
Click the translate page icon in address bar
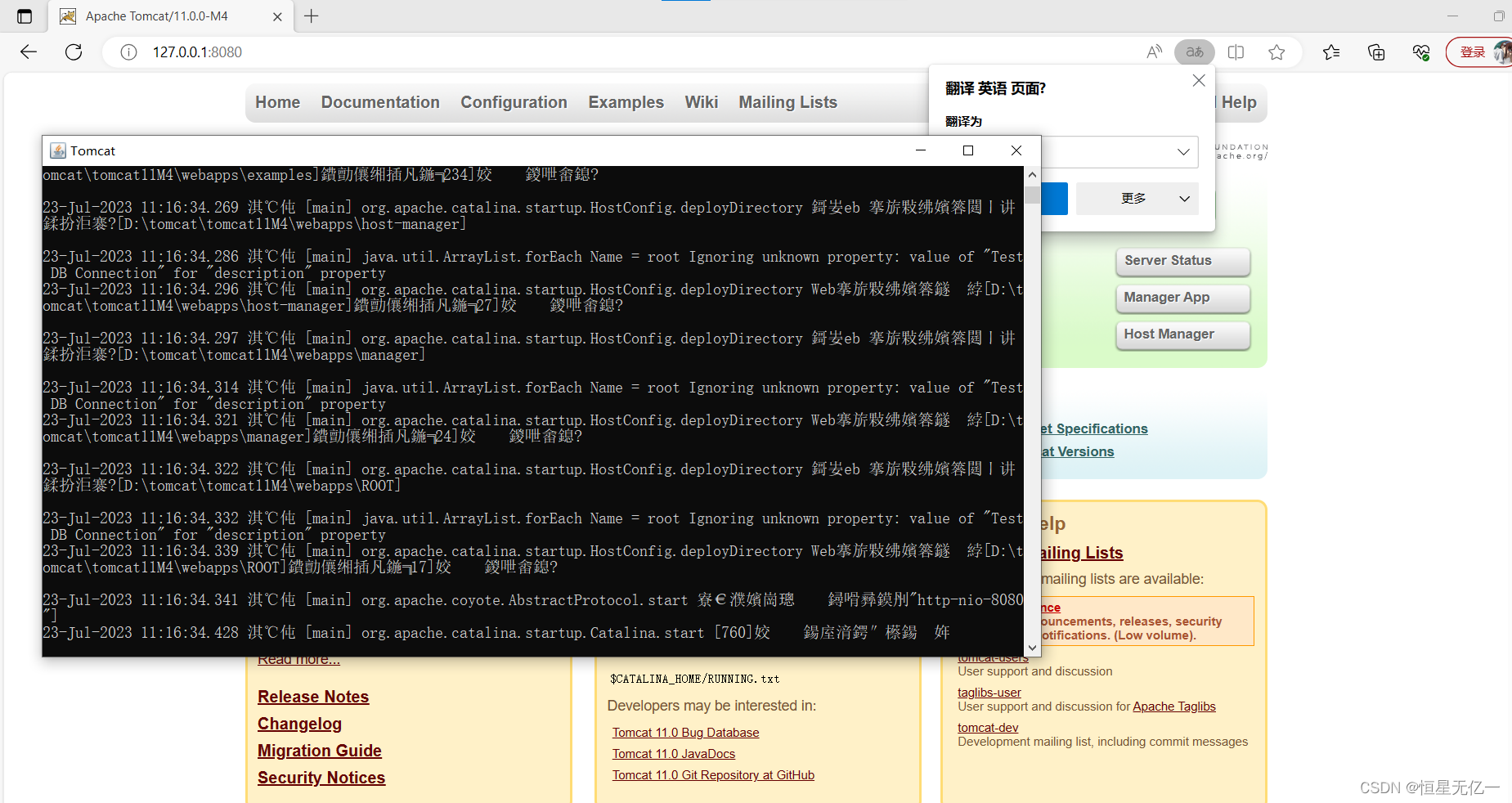(x=1194, y=52)
